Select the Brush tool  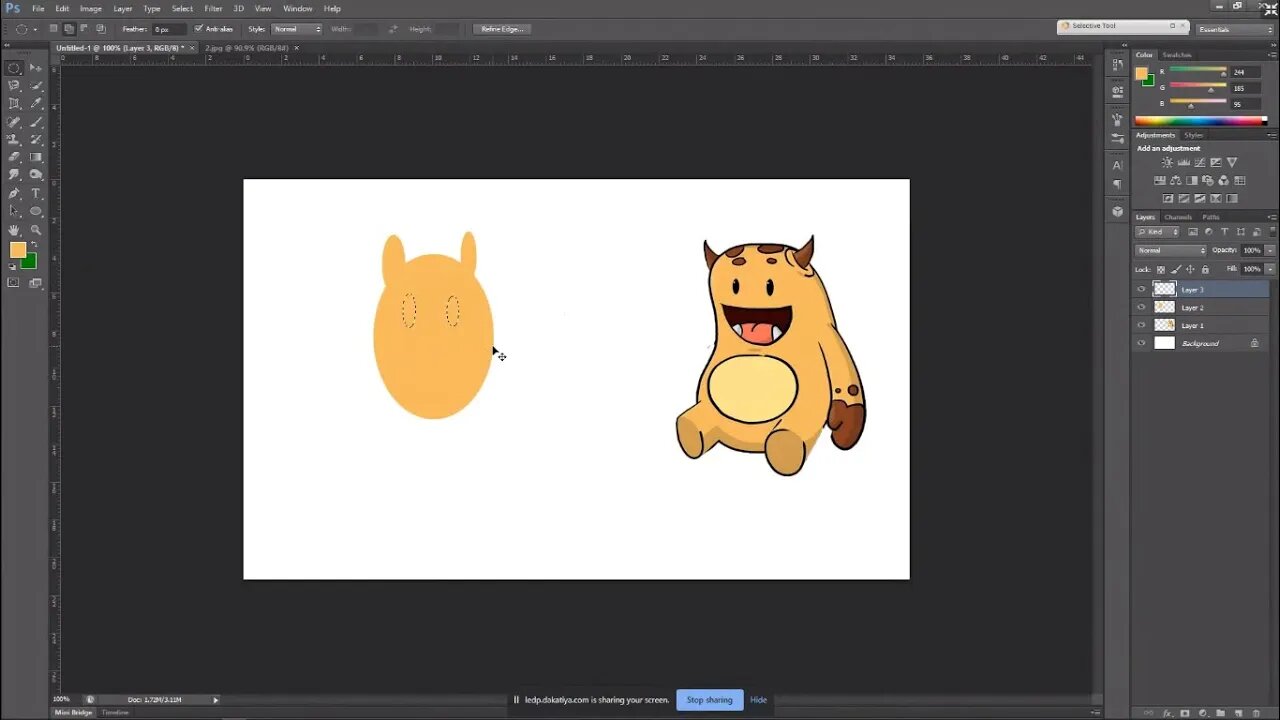36,122
